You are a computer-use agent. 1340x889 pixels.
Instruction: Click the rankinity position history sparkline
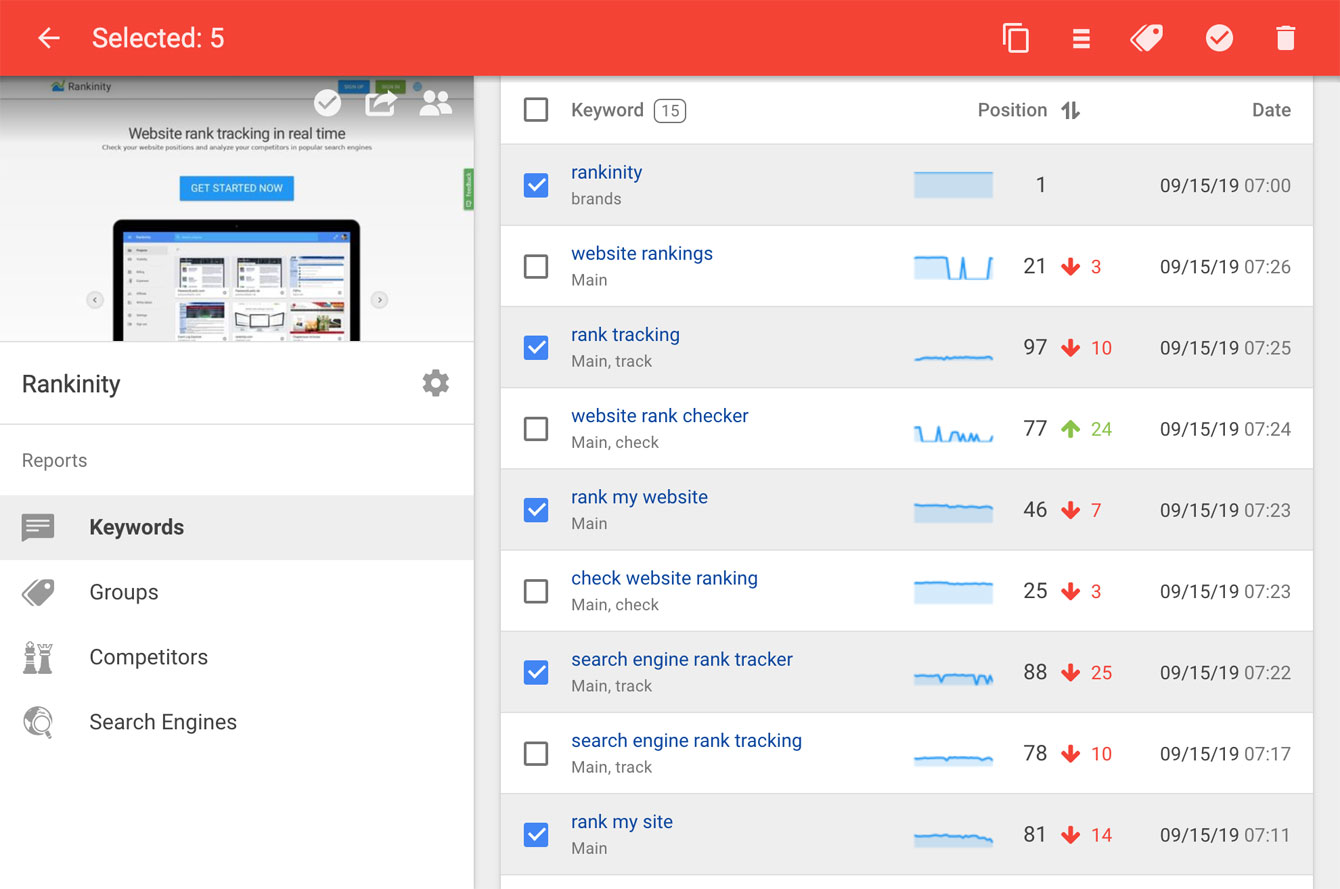[953, 185]
